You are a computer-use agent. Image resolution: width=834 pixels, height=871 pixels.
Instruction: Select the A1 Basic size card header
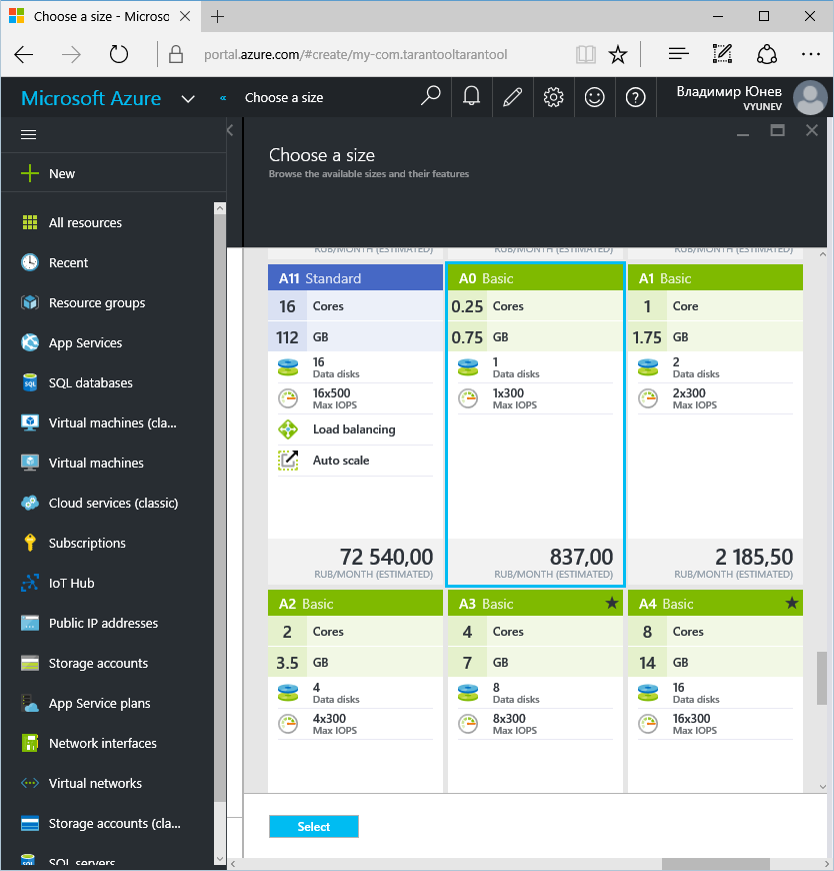(x=716, y=278)
